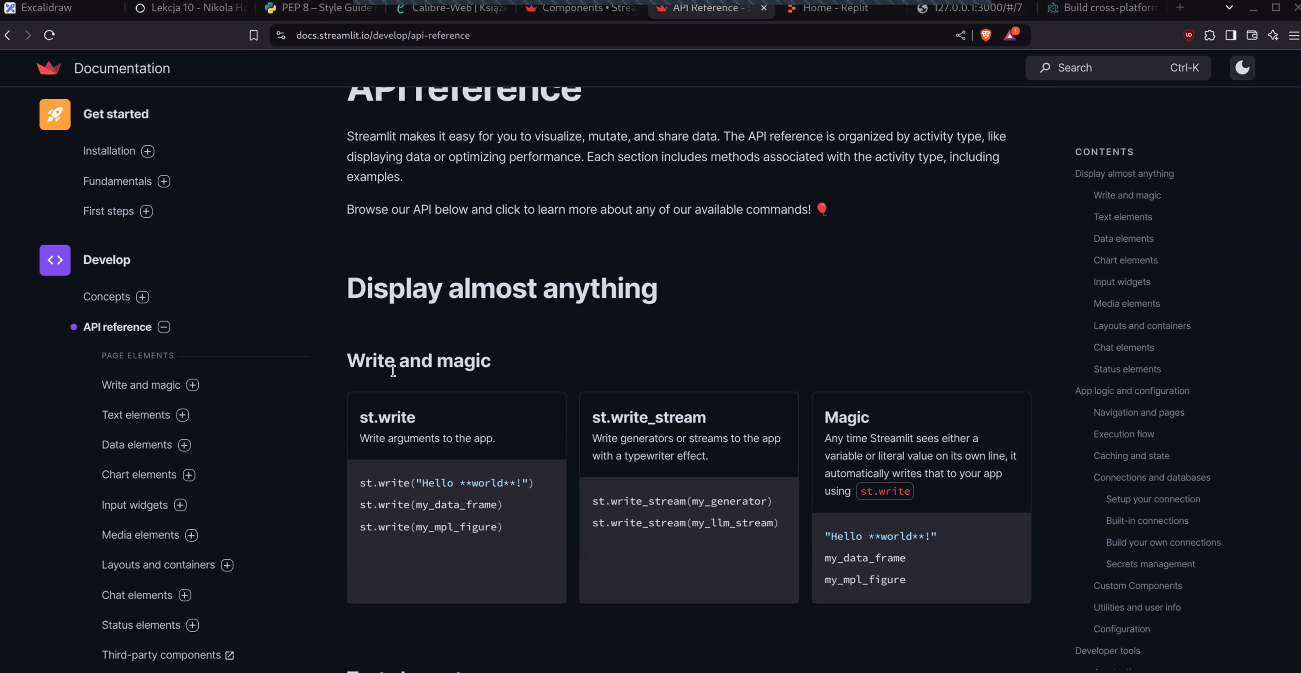Jump to Caching and state in Contents
The height and width of the screenshot is (673, 1301).
(x=1131, y=456)
